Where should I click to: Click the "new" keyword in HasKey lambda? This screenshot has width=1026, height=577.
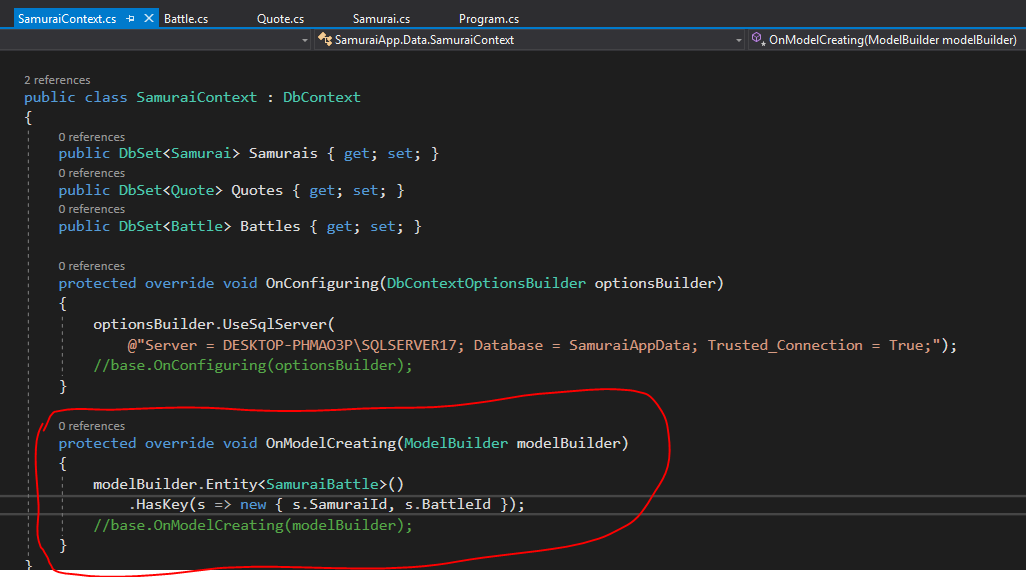point(253,504)
